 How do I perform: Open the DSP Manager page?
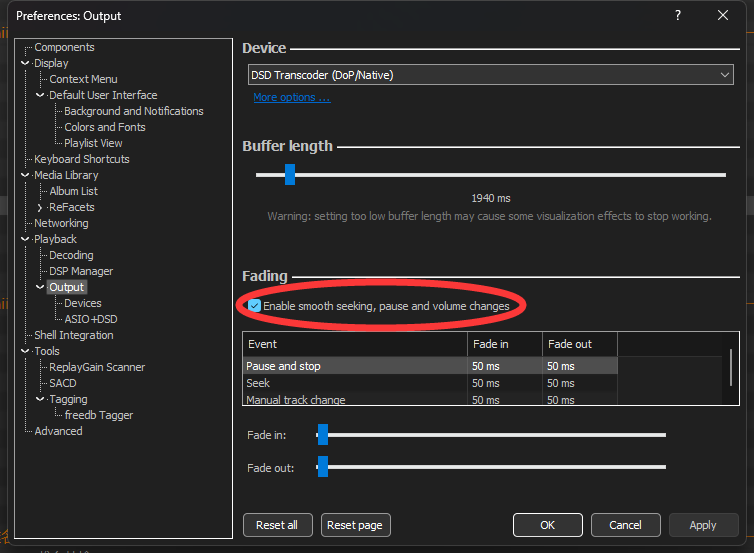pos(81,271)
